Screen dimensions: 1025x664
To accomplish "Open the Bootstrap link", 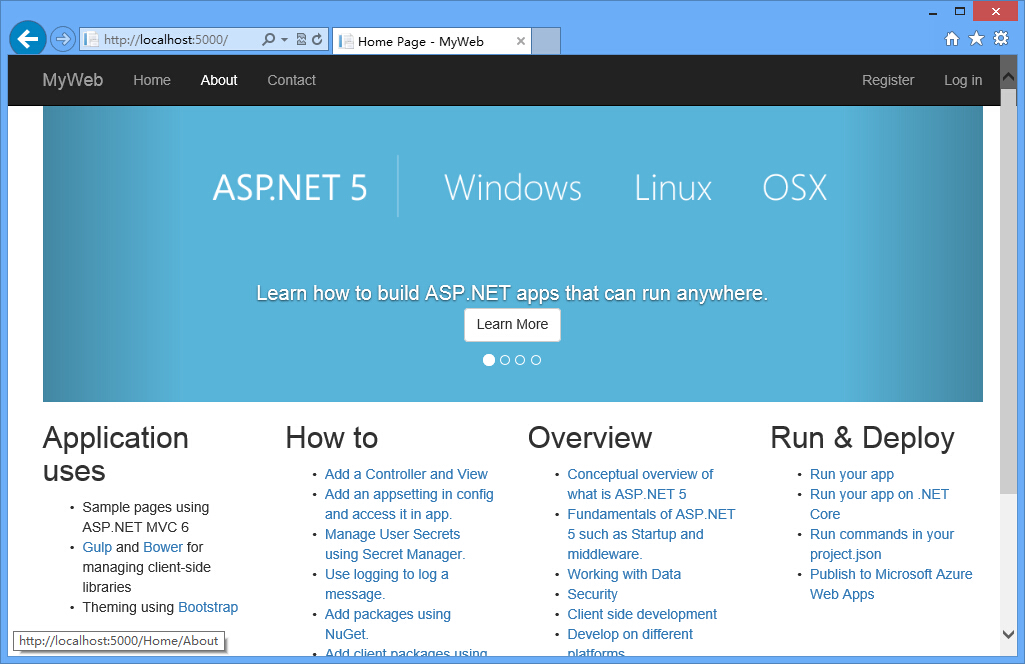I will tap(207, 607).
